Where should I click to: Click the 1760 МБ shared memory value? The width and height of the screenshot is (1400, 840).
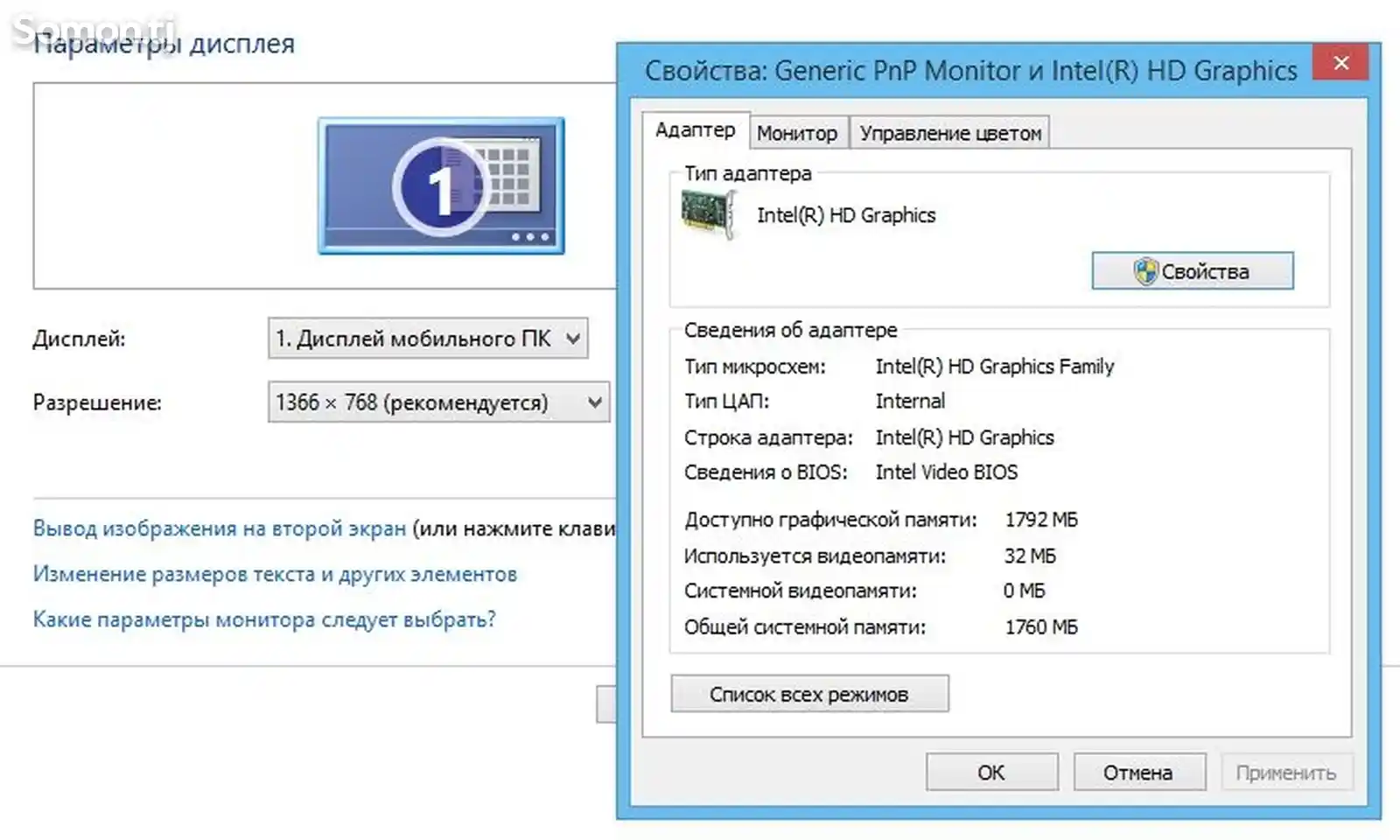tap(1041, 626)
